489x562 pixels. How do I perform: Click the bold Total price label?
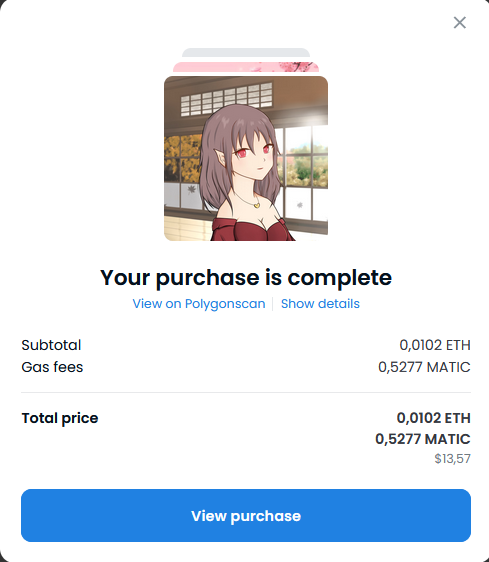[60, 418]
